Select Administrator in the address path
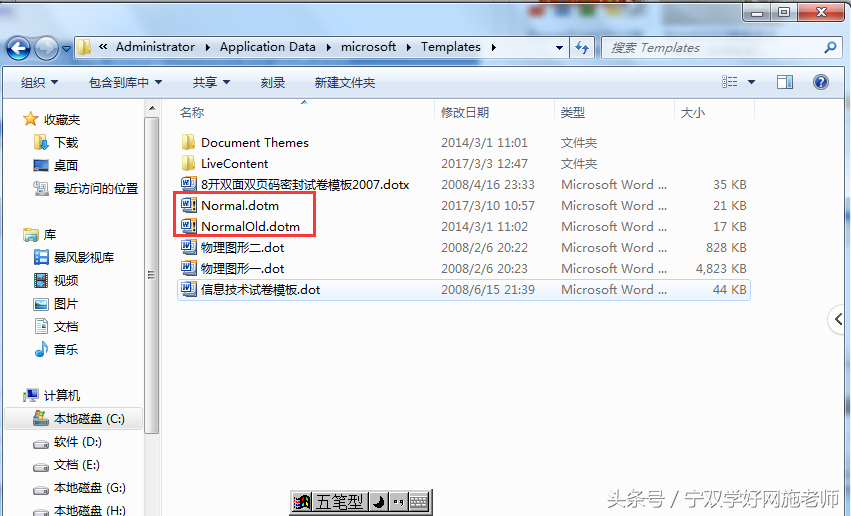The image size is (851, 516). pyautogui.click(x=155, y=47)
